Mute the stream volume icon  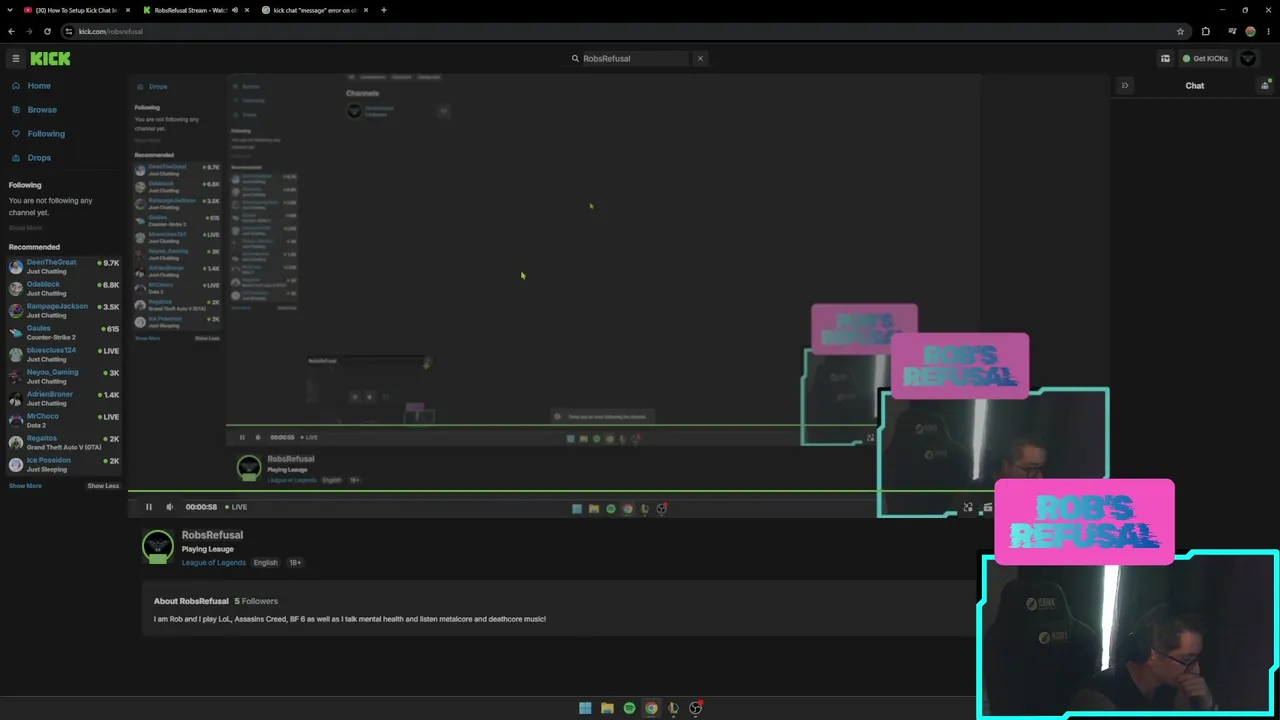click(x=169, y=507)
